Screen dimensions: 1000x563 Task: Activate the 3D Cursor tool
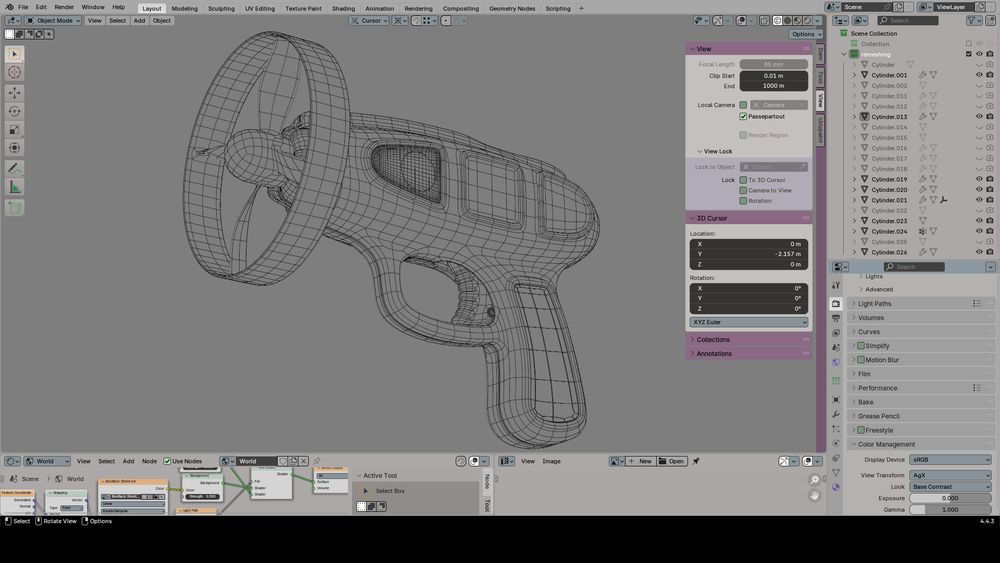point(14,73)
